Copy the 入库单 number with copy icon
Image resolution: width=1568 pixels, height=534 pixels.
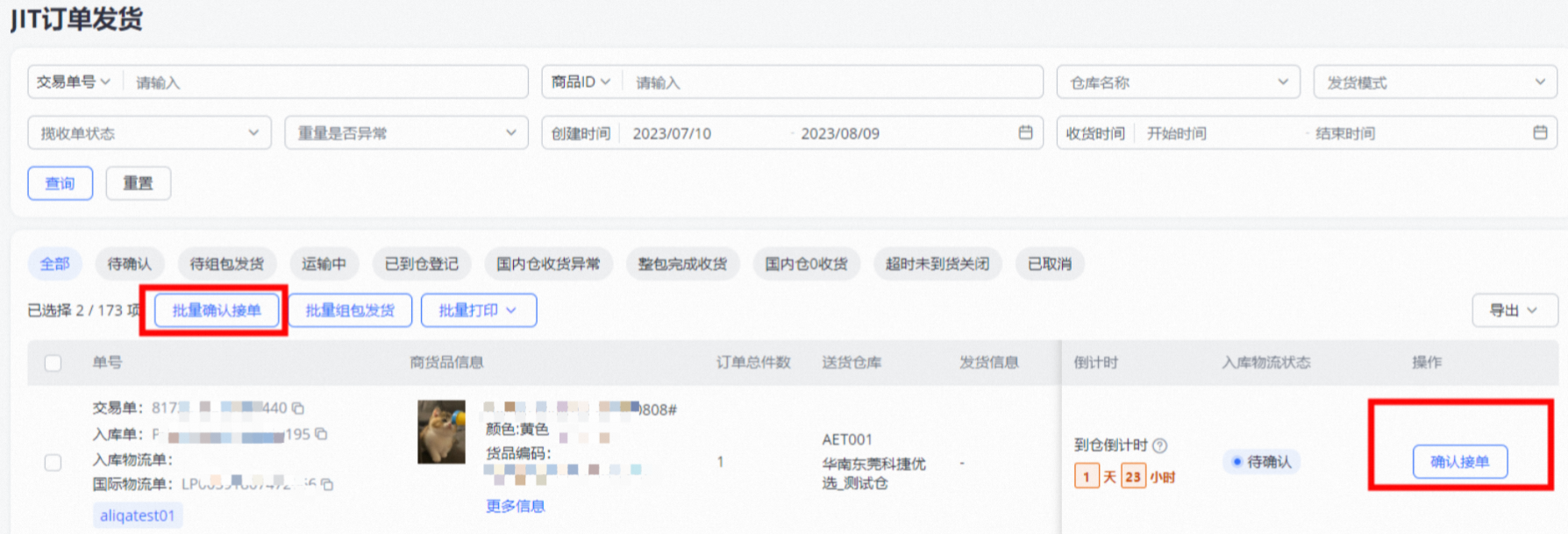tap(321, 434)
